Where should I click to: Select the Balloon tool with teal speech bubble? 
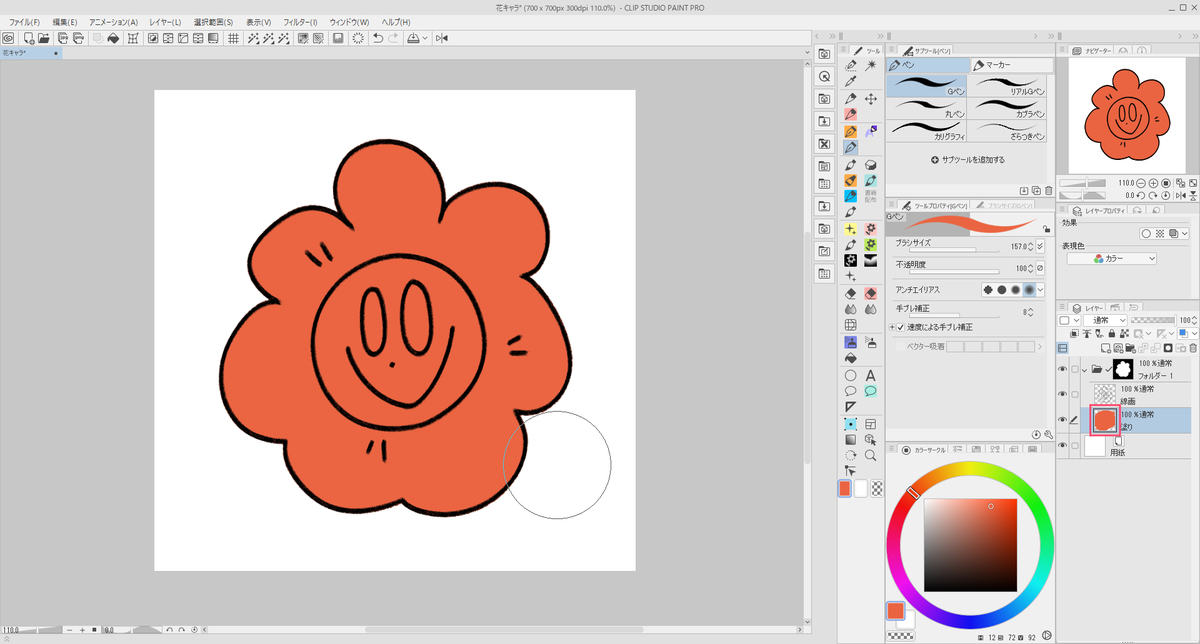(x=871, y=392)
